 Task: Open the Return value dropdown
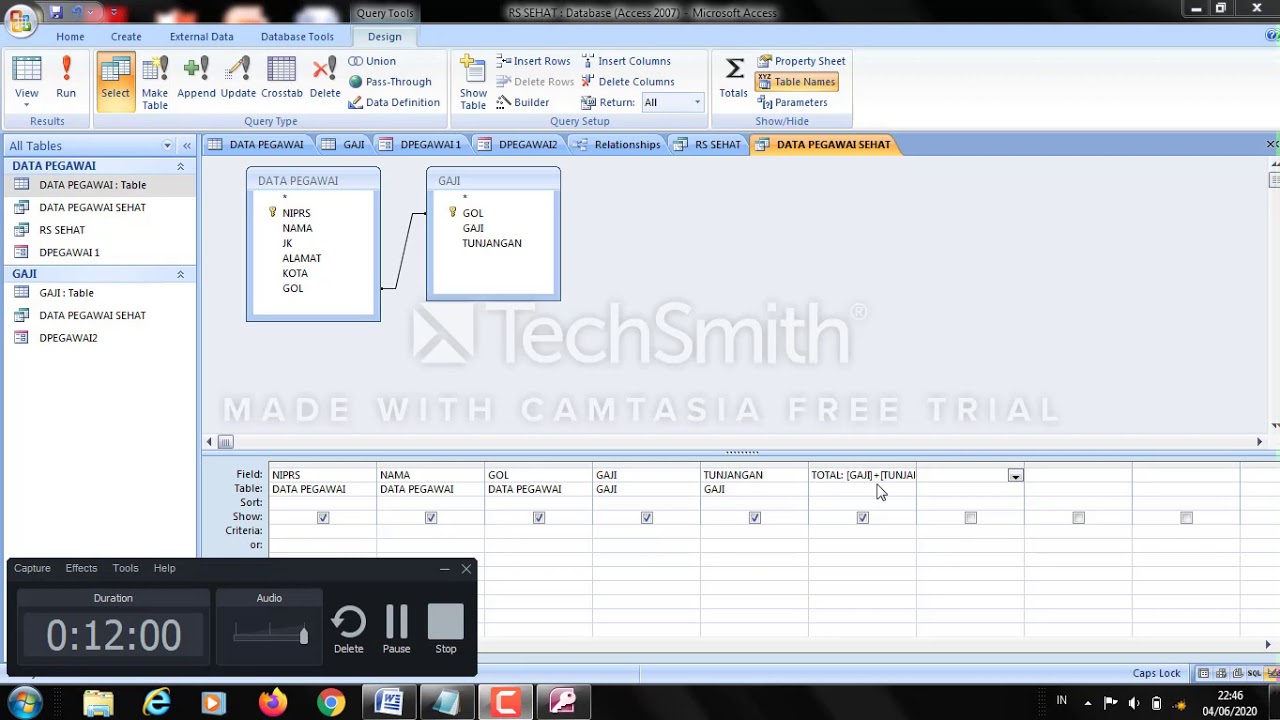(x=697, y=102)
